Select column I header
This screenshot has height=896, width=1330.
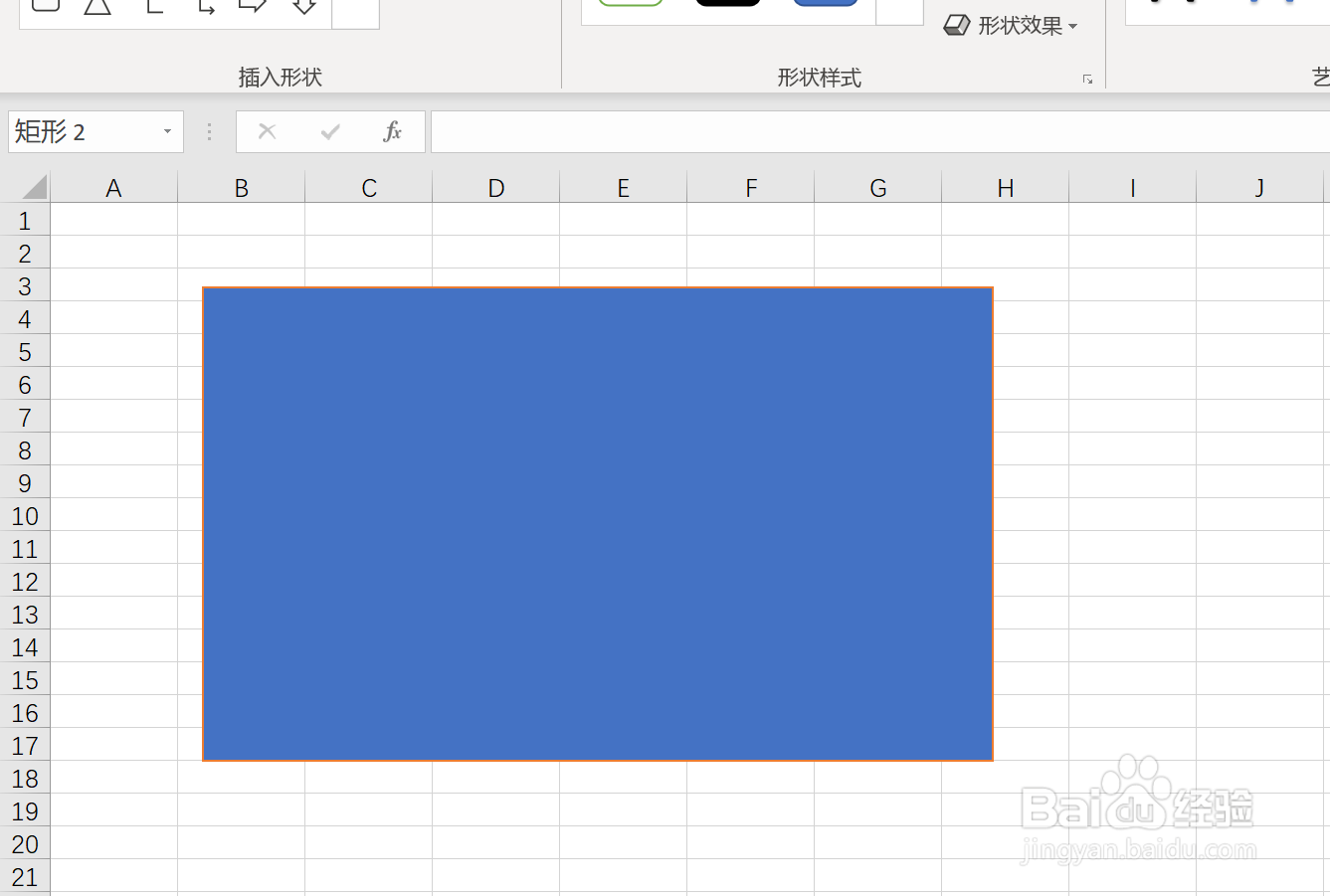pos(1132,188)
